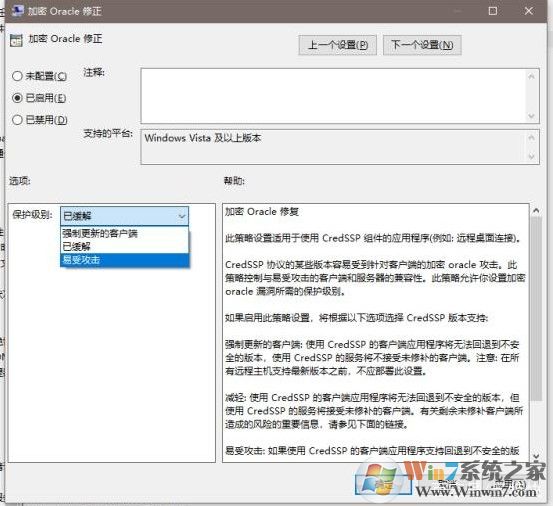
Task: Click the policy icon beside 加密 Oracle 修正 heading
Action: (16, 40)
